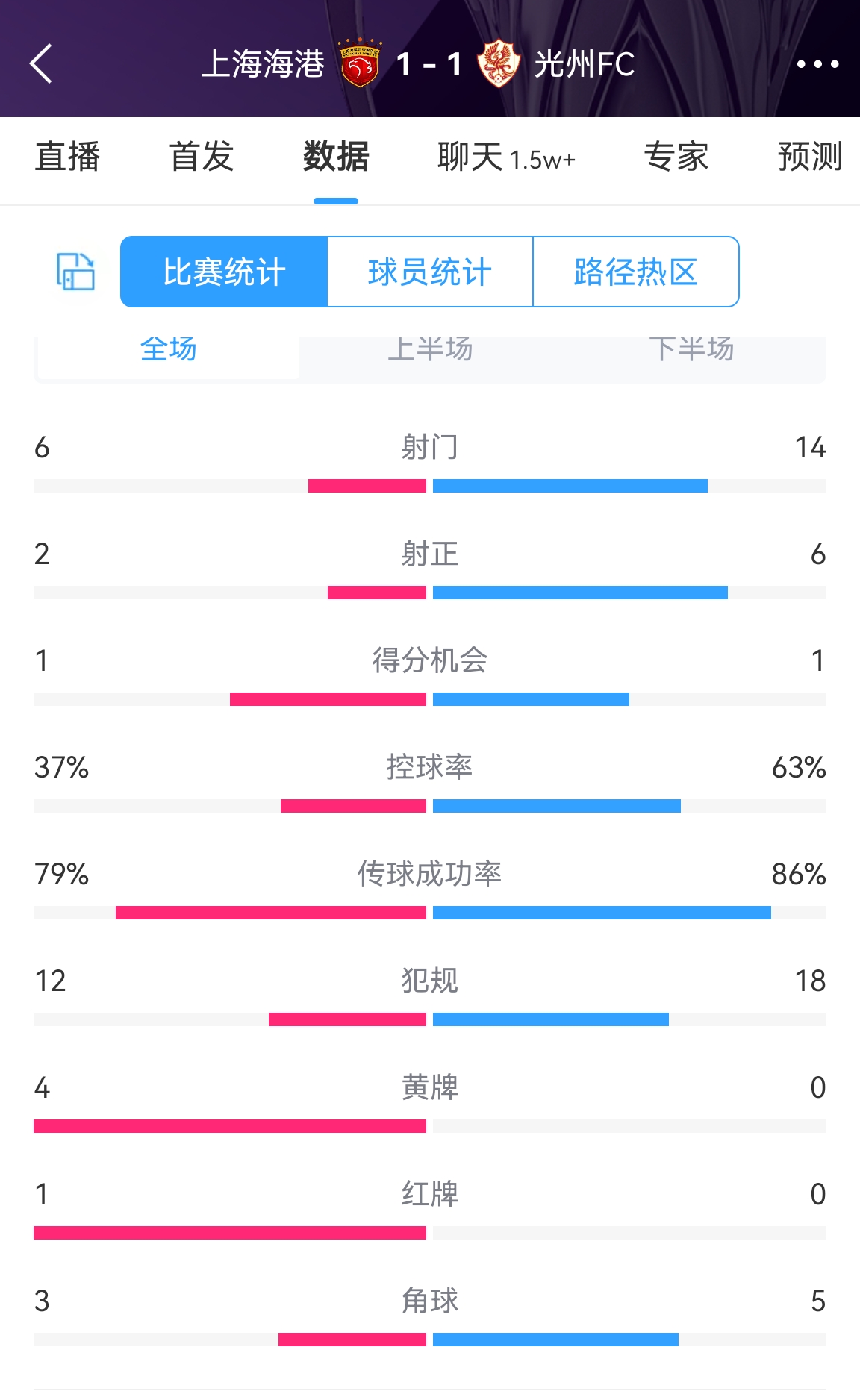Screen dimensions: 860x1400
Task: Tap the Gwangju FC team crest
Action: [499, 64]
